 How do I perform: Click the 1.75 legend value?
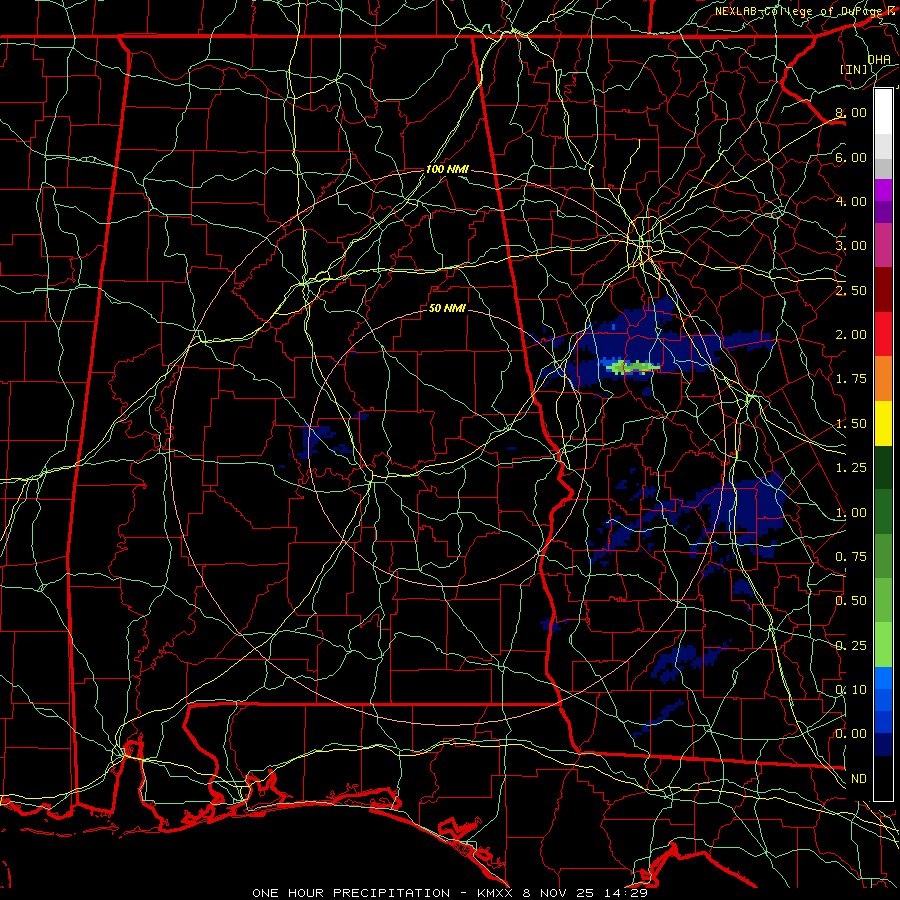[851, 379]
